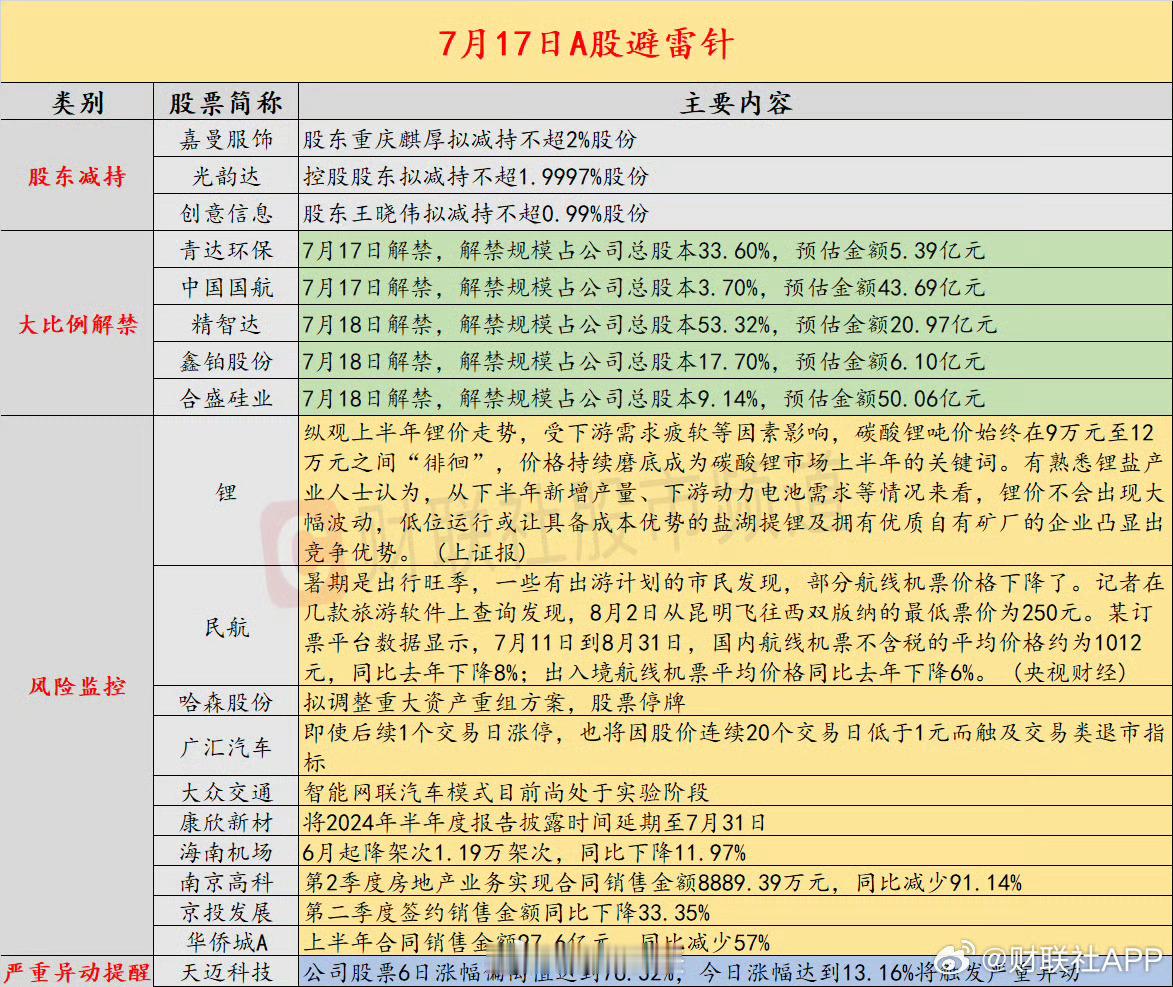Click the 股票简称 column header
This screenshot has width=1173, height=987.
[225, 102]
